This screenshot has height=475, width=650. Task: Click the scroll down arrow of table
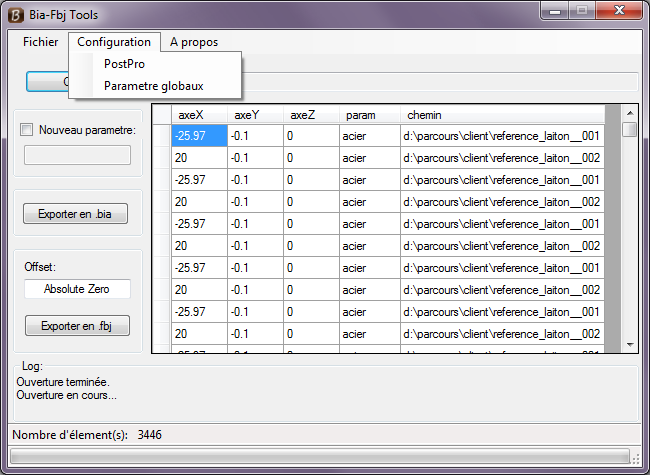coord(630,344)
